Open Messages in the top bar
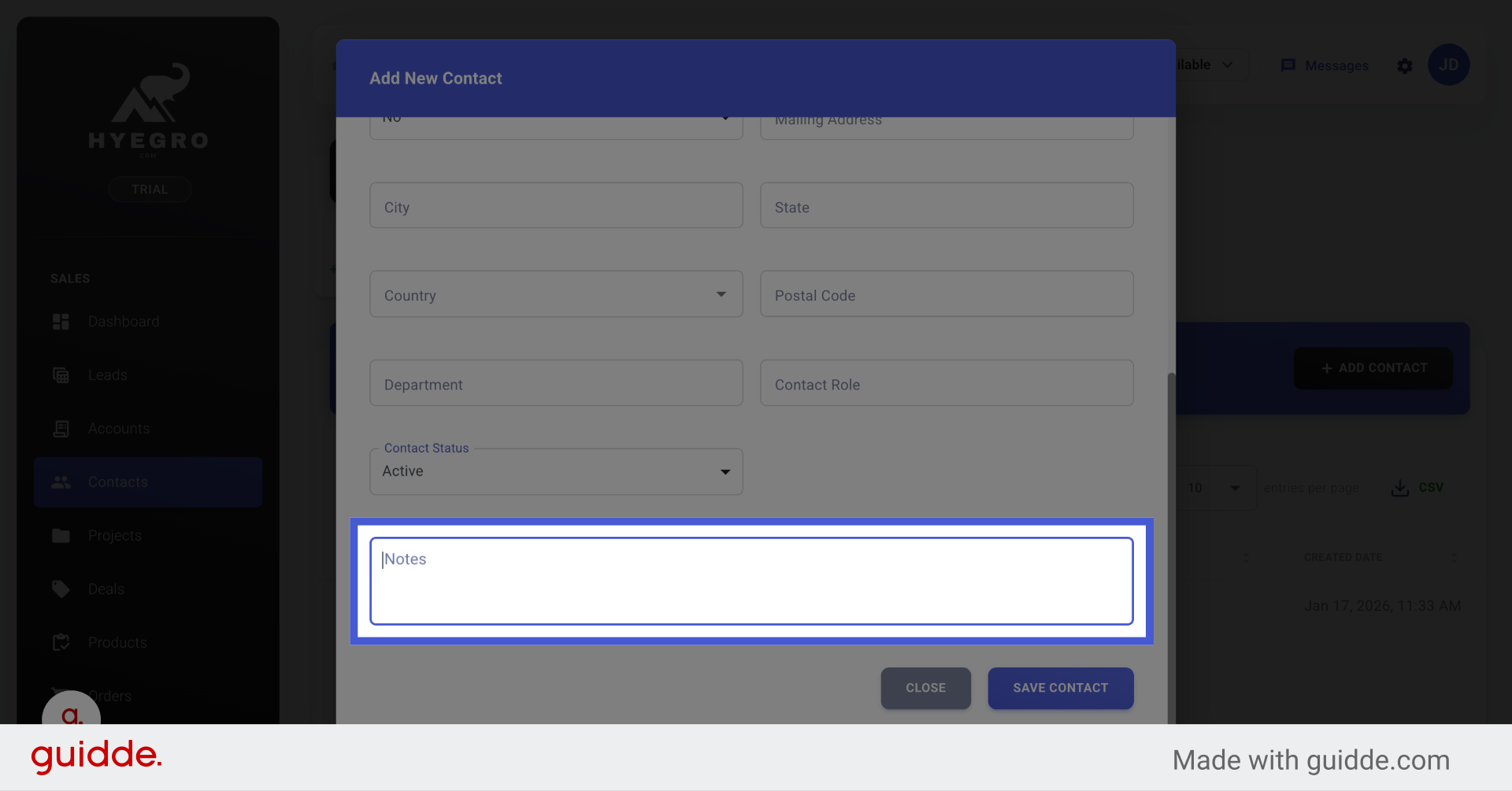 coord(1325,65)
